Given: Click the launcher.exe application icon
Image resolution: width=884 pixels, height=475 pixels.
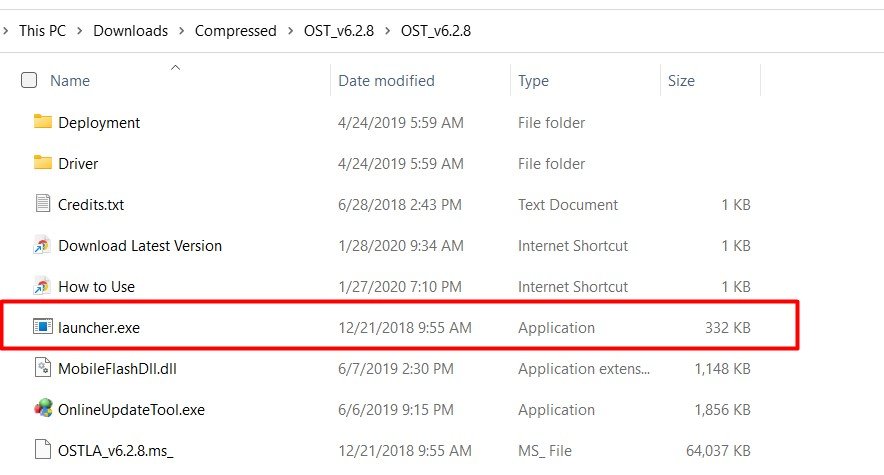Looking at the screenshot, I should (x=43, y=326).
